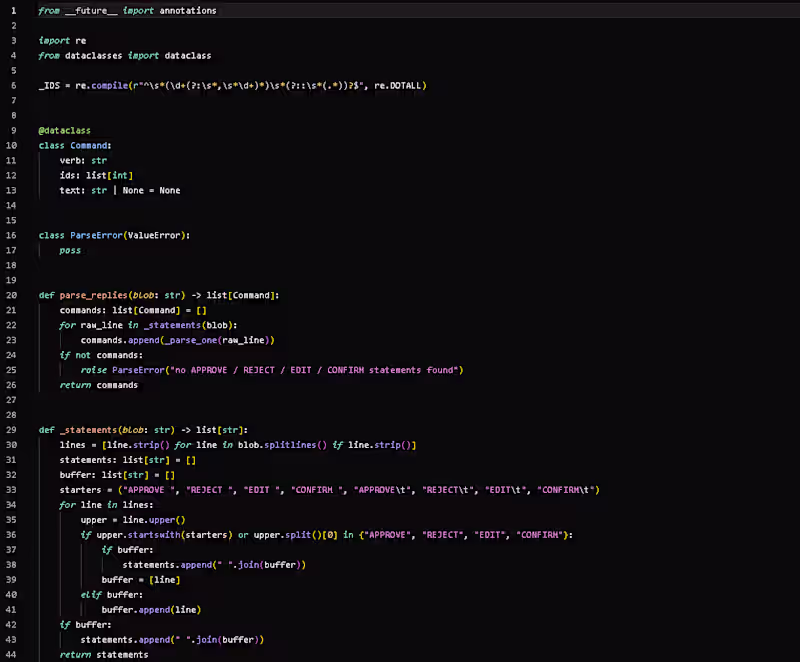Click line number 20 in the gutter
Viewport: 800px width, 662px height.
11,295
